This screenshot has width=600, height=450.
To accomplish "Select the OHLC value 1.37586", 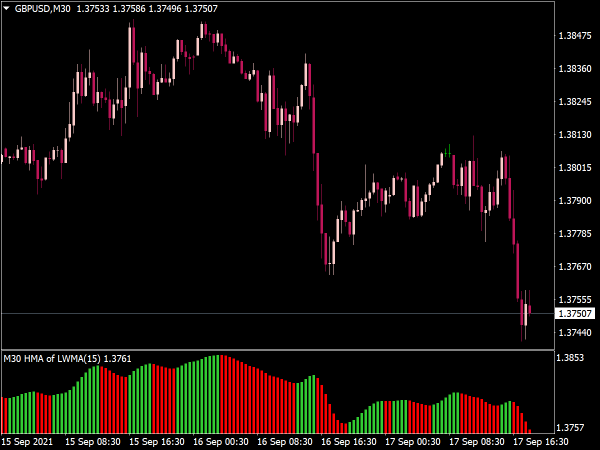I will click(129, 8).
